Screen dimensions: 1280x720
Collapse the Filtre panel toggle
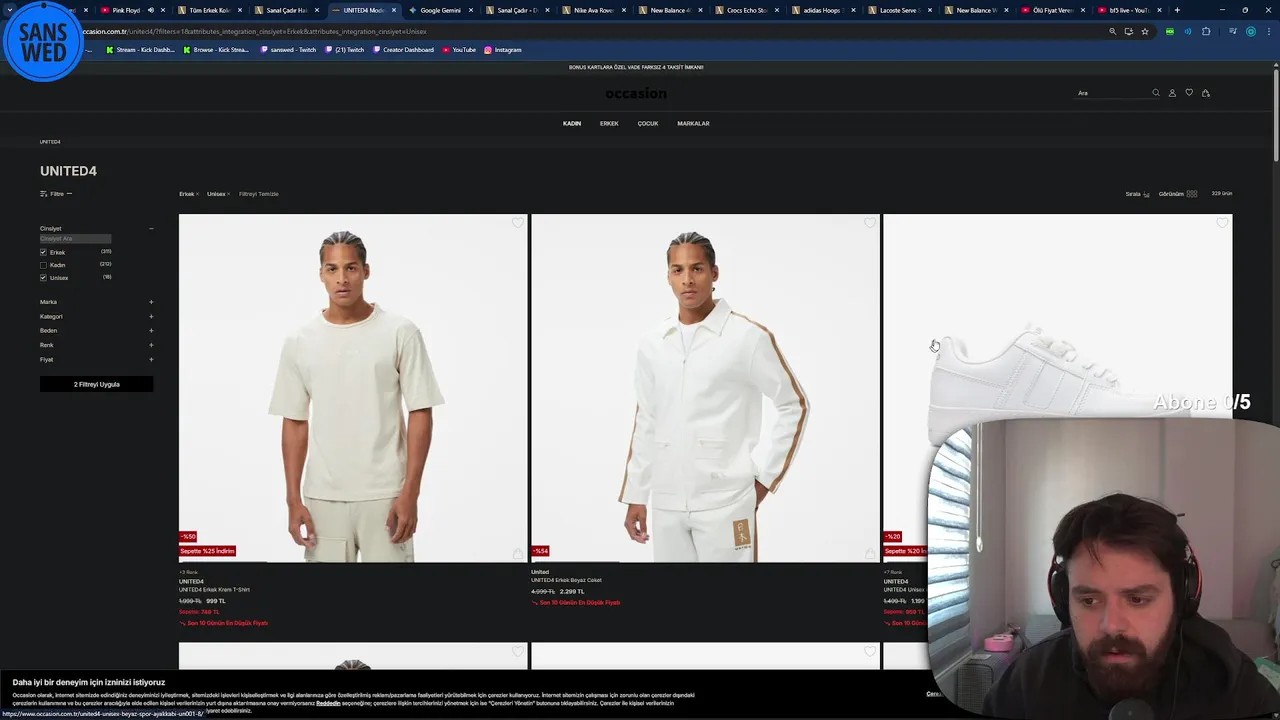tap(69, 194)
